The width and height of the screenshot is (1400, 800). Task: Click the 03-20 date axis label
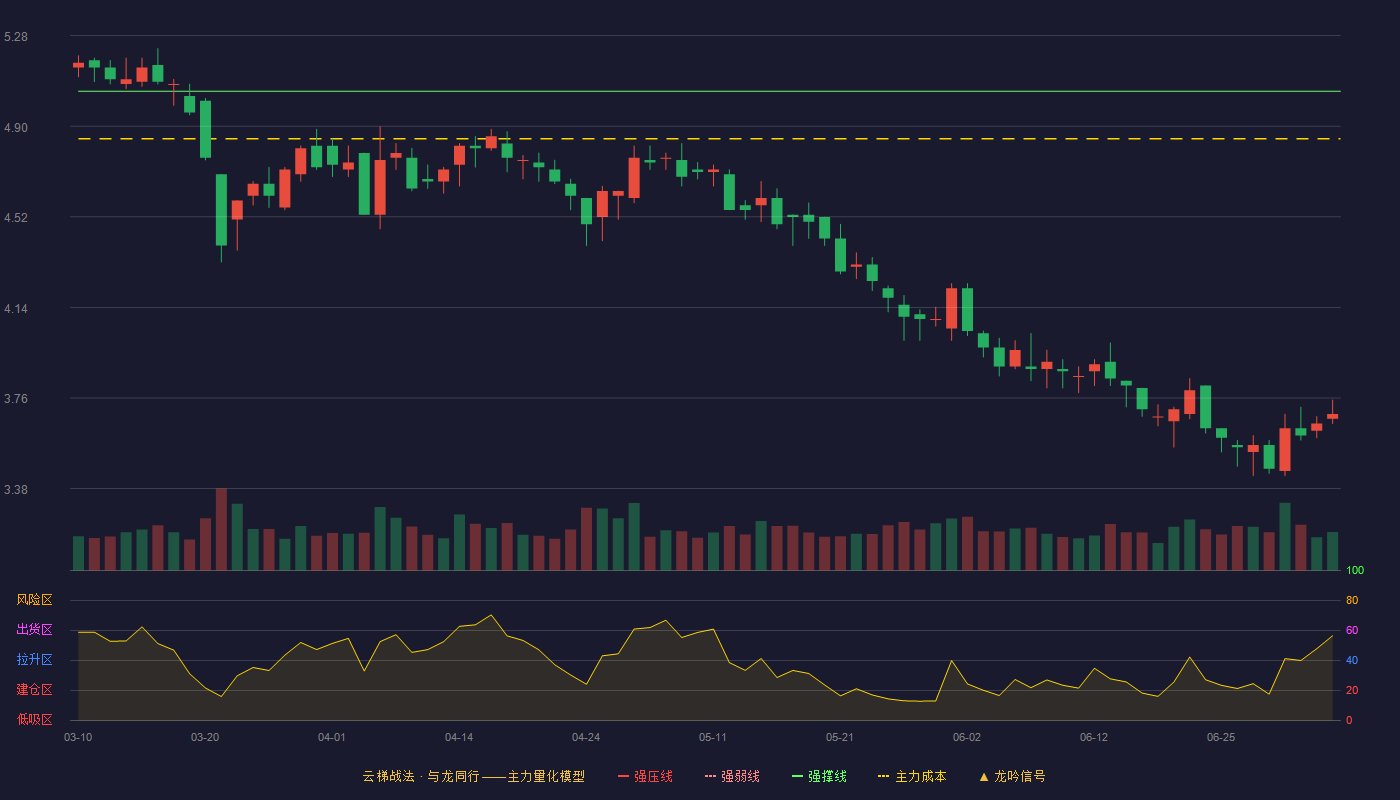click(205, 737)
